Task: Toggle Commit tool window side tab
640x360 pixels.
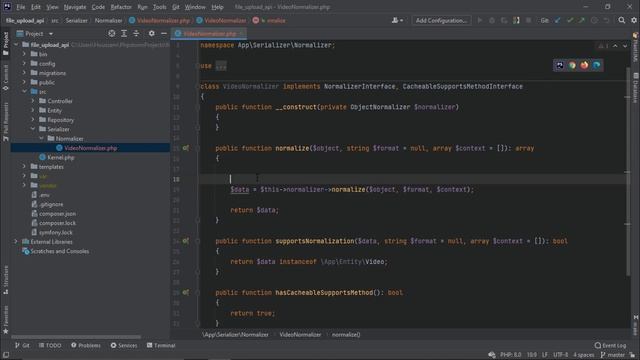Action: (x=5, y=78)
